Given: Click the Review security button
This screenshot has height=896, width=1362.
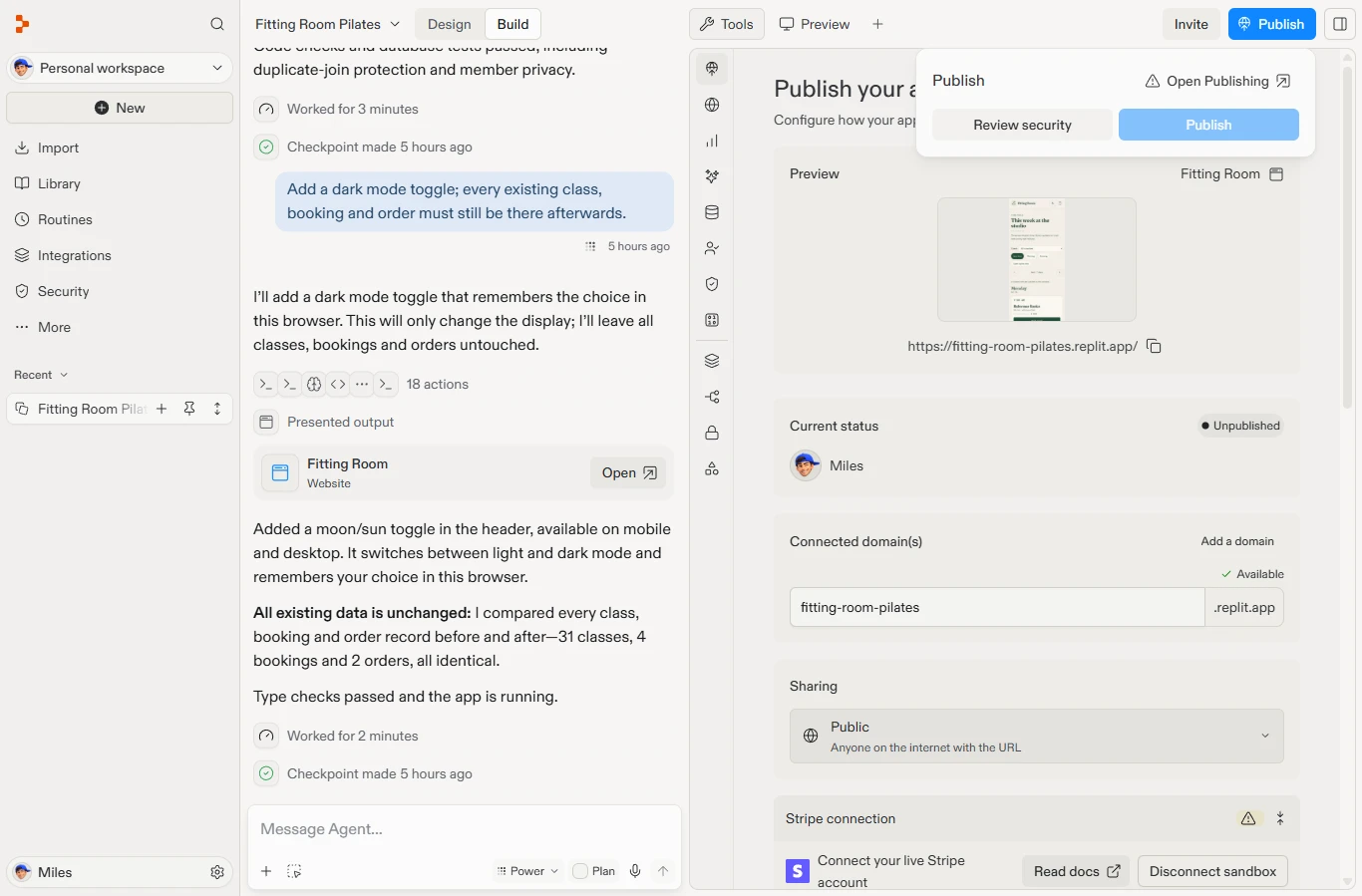Looking at the screenshot, I should (x=1022, y=125).
